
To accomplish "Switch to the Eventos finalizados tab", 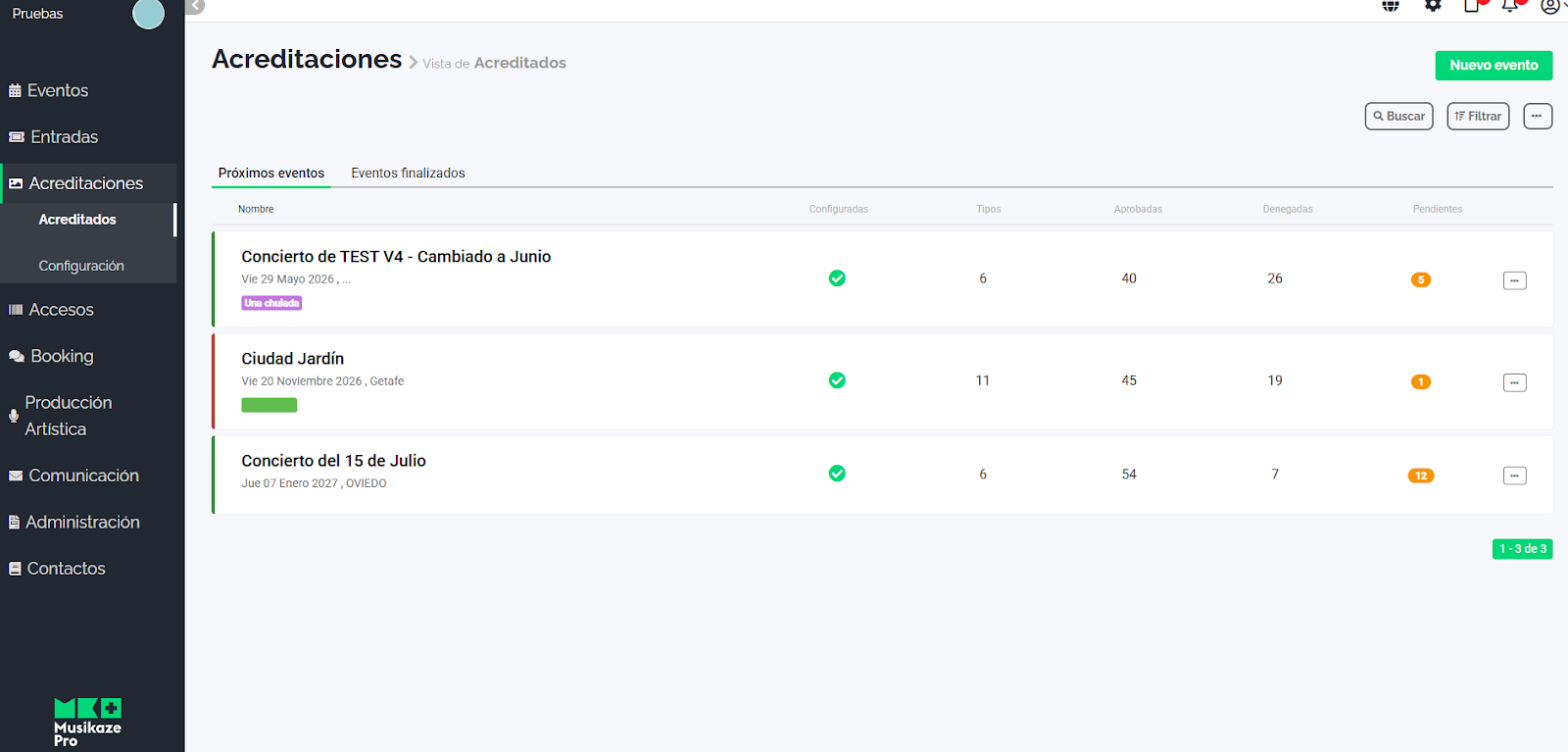I will tap(408, 174).
